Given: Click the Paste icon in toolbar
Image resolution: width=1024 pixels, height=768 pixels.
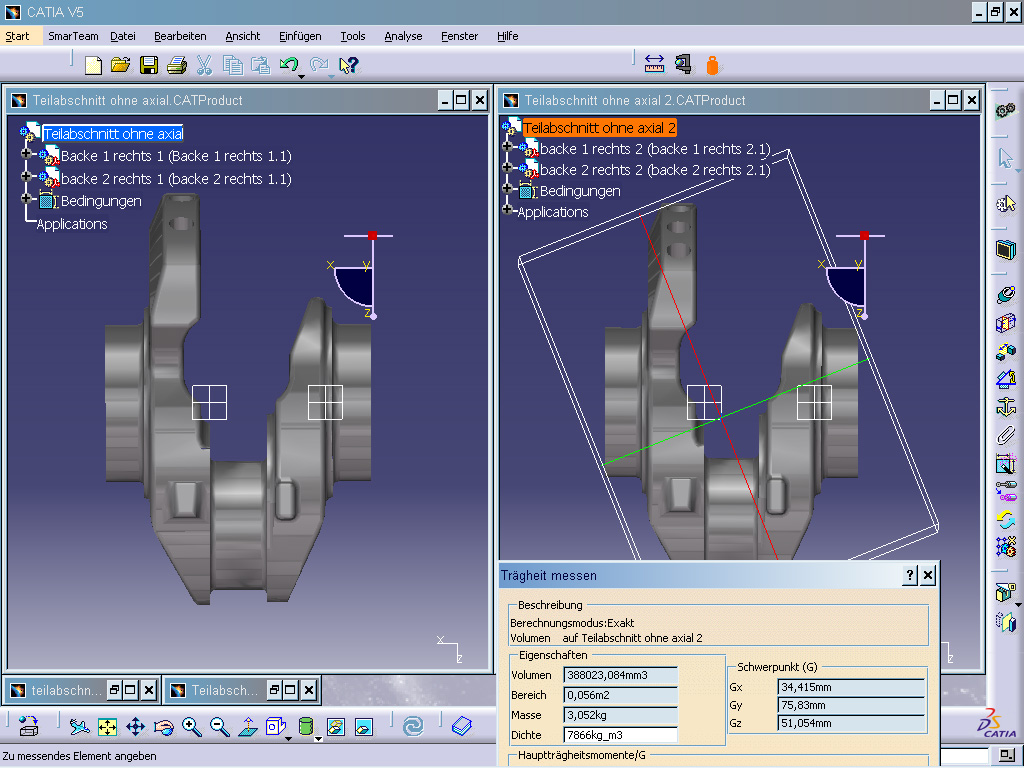Looking at the screenshot, I should [x=261, y=65].
